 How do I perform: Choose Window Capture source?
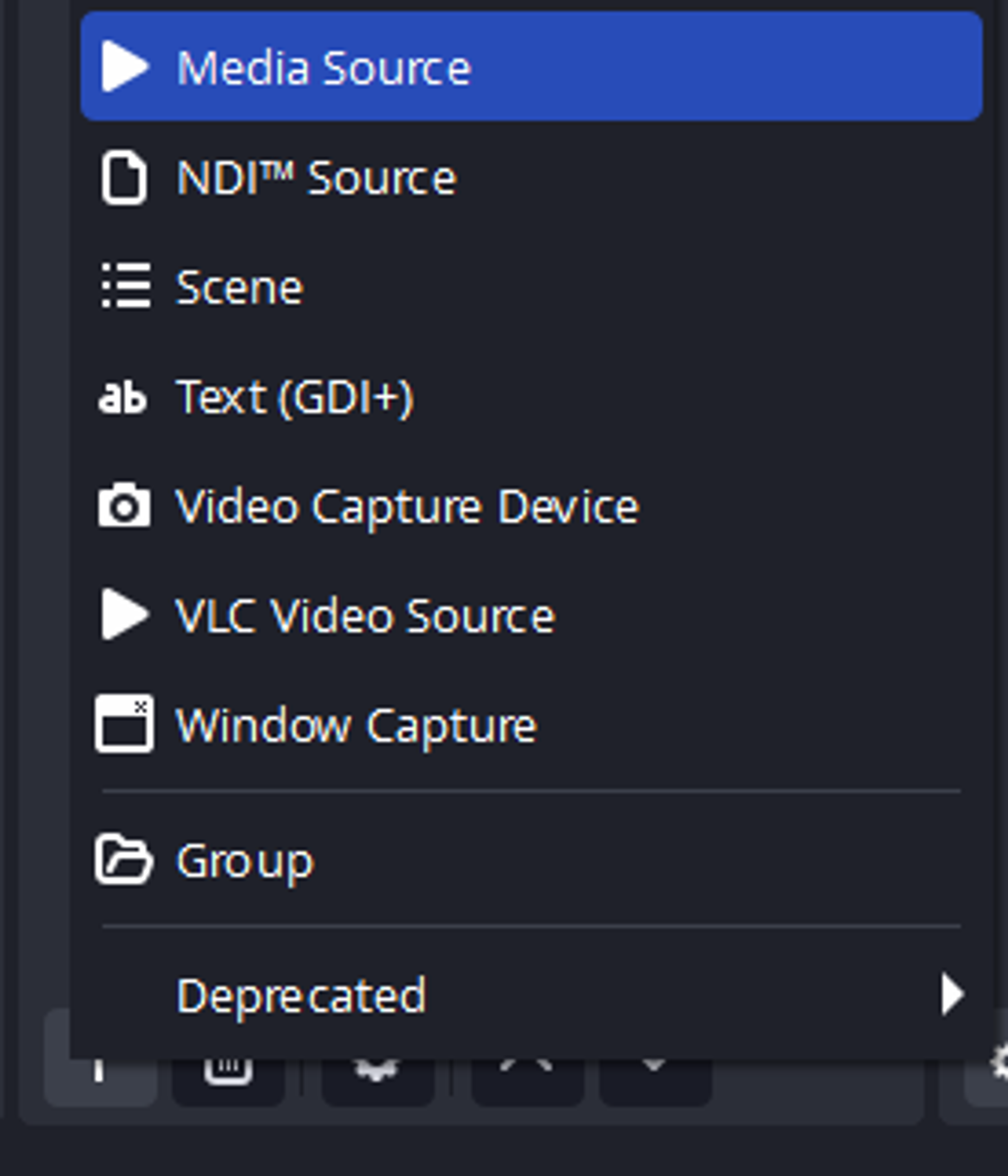click(x=531, y=724)
